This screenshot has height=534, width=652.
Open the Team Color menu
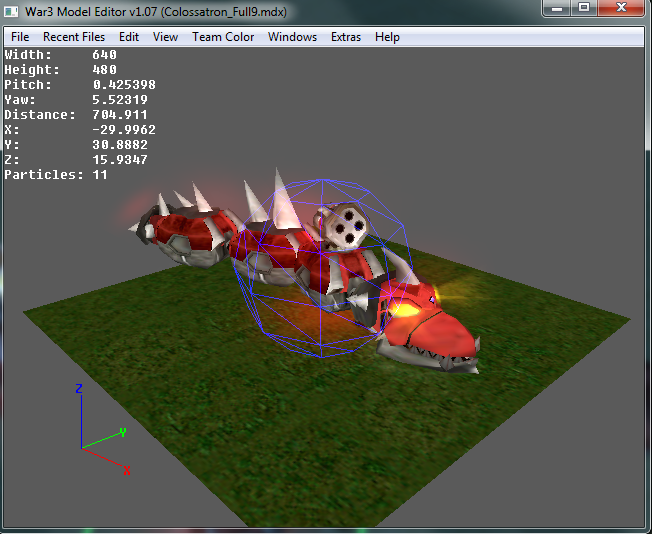click(x=223, y=37)
